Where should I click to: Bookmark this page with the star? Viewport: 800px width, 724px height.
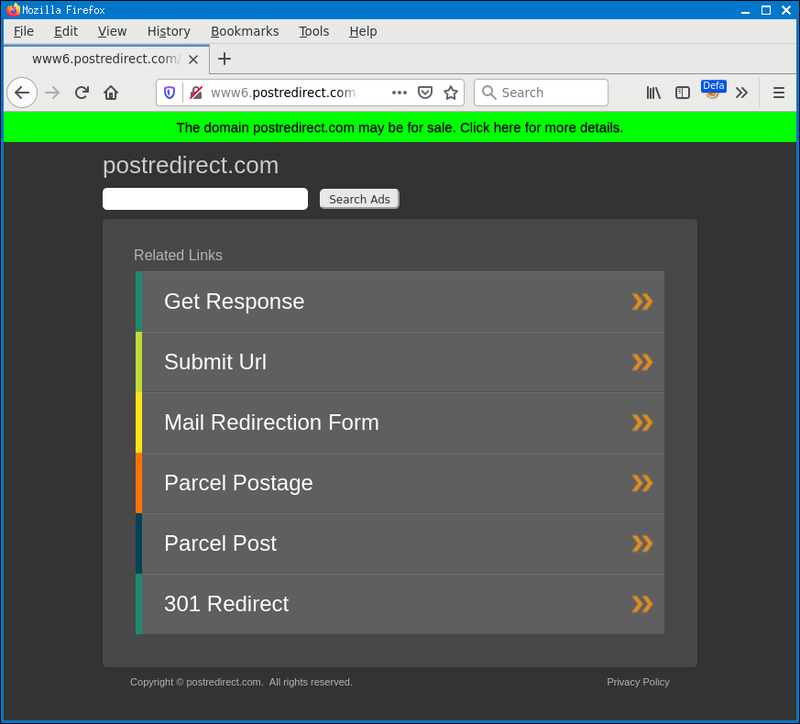451,93
